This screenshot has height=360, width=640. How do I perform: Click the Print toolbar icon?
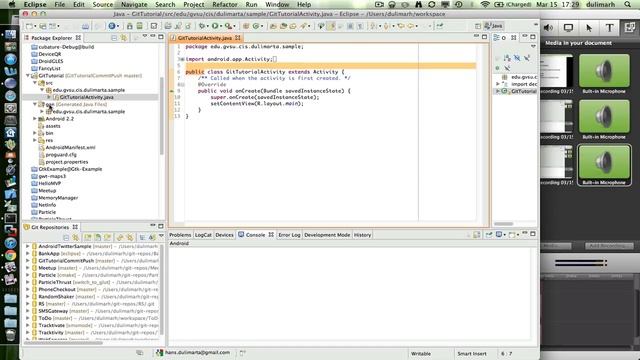click(85, 26)
